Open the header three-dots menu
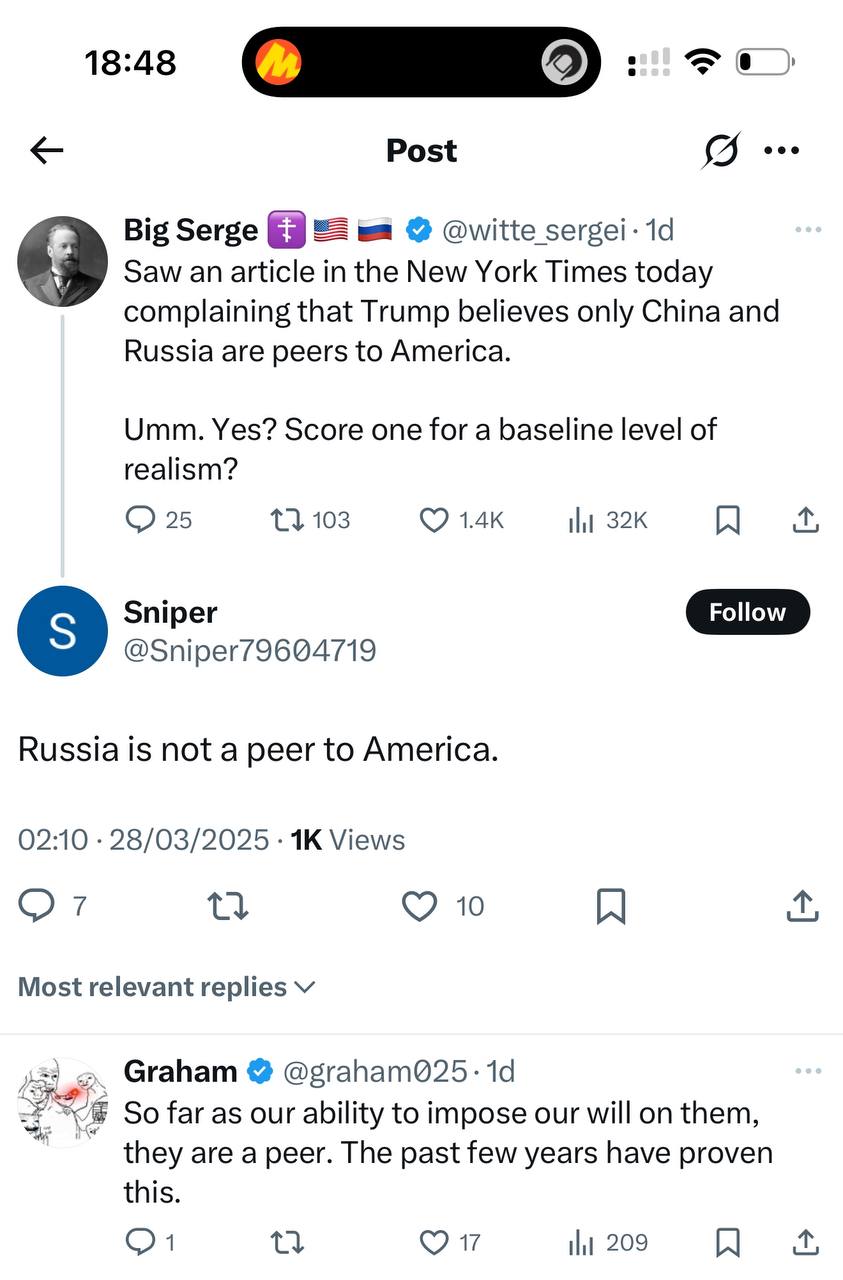Viewport: 843px width, 1280px height. [x=781, y=151]
